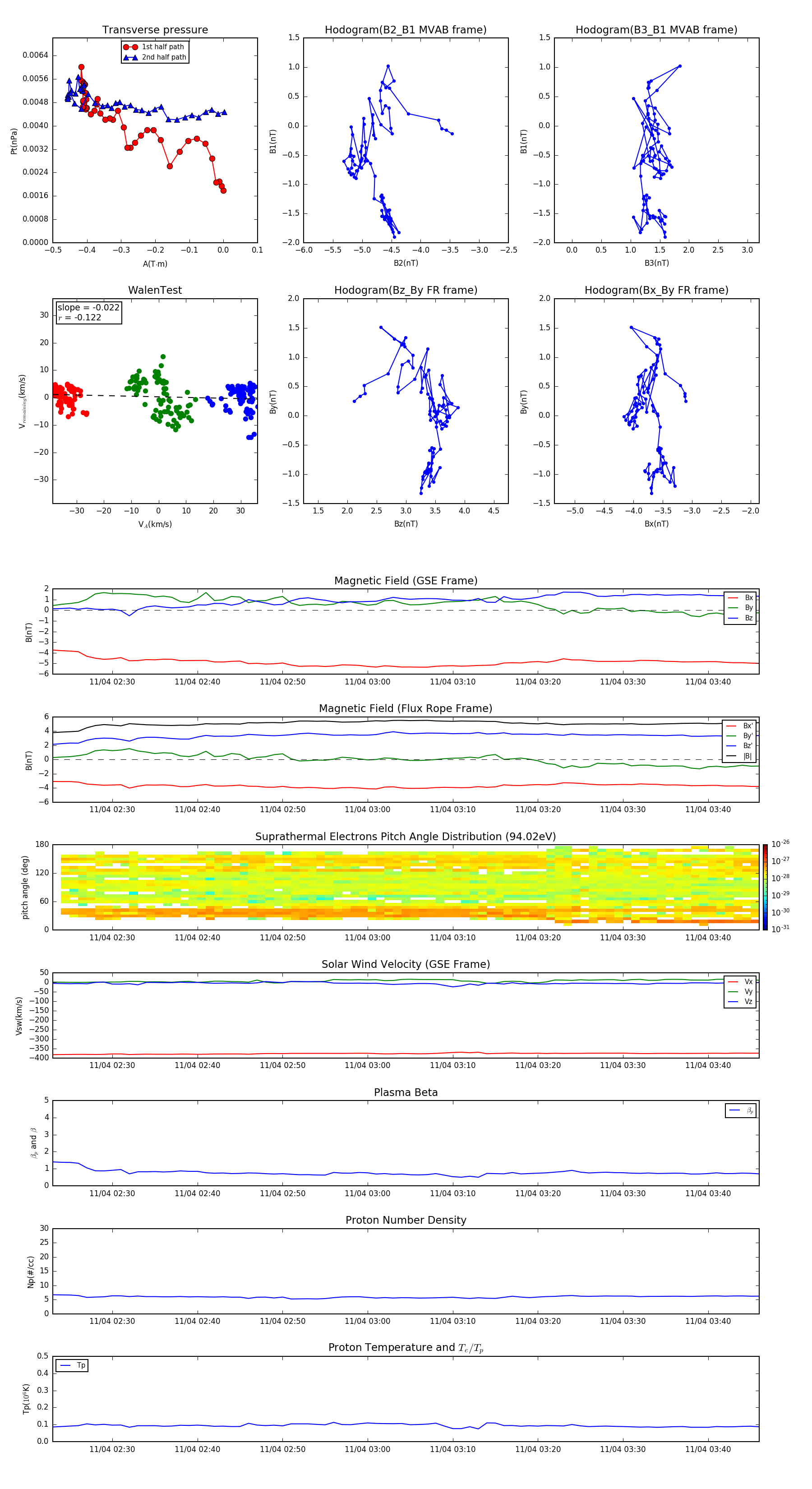Click the 'Magnetic Field (Flux Rope Frame)' title
This screenshot has height=1489, width=812.
click(x=406, y=709)
